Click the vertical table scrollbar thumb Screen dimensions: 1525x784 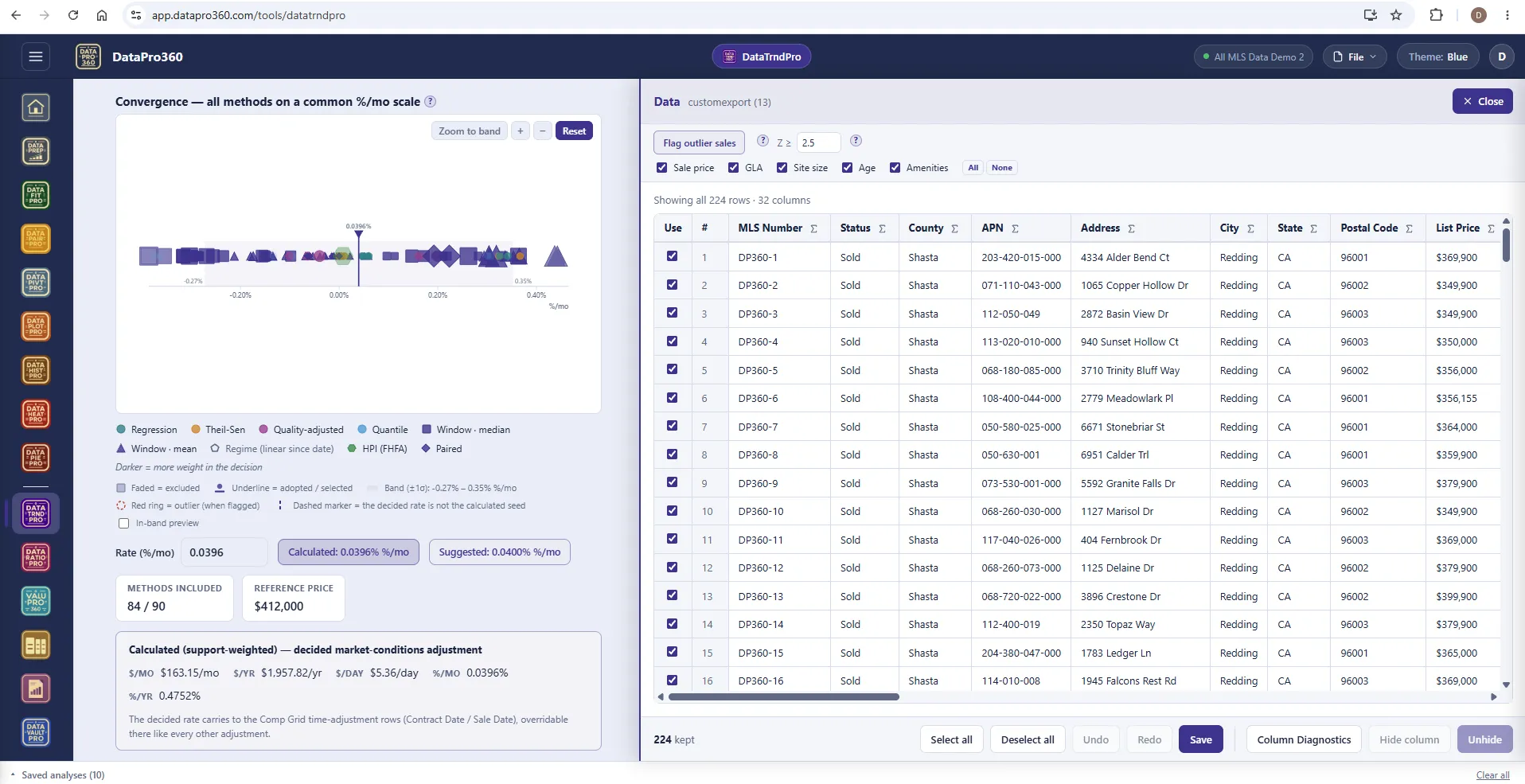(1506, 244)
